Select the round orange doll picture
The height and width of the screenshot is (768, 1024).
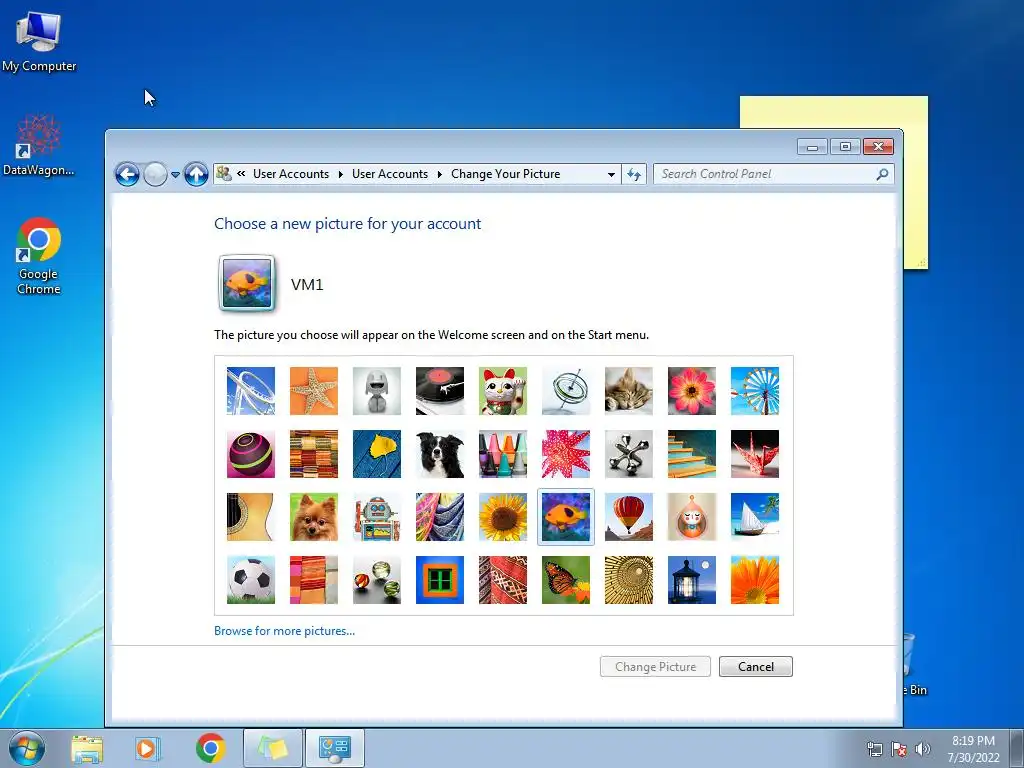692,517
